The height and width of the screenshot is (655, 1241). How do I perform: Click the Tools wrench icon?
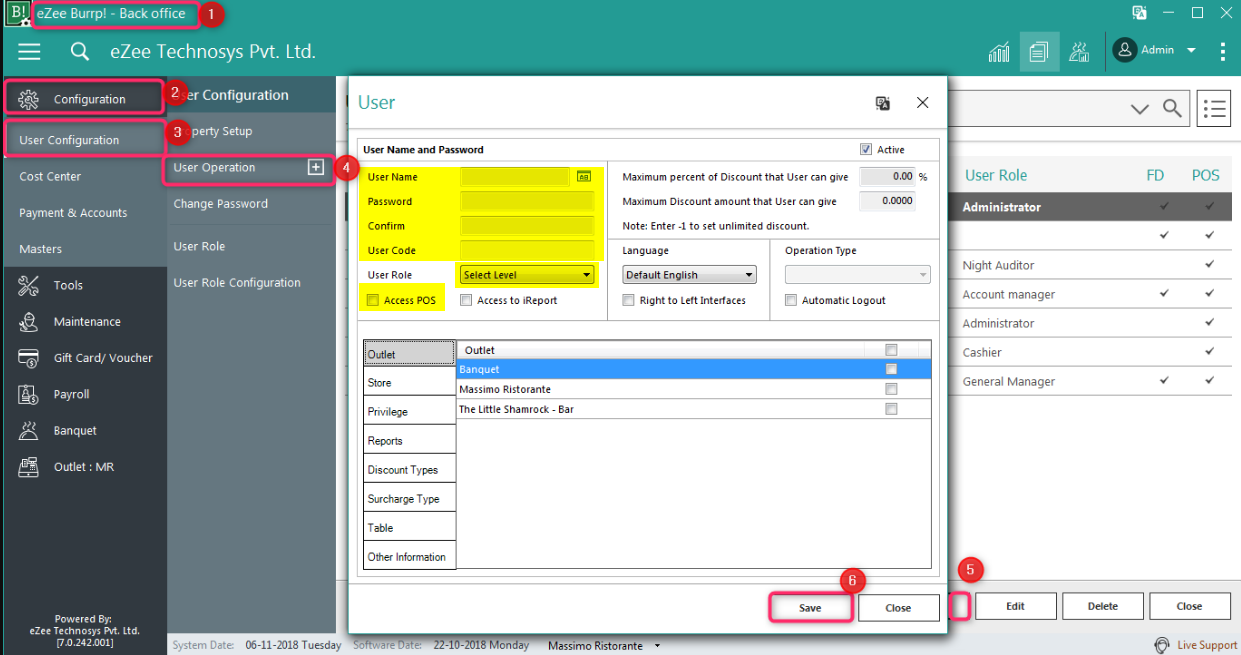(x=28, y=285)
